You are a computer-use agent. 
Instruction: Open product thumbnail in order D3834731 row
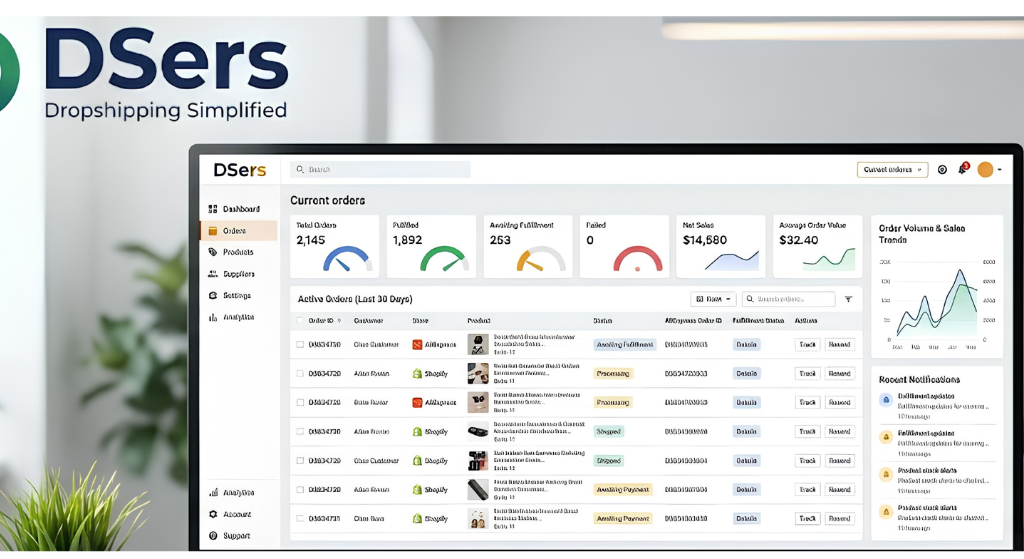(x=478, y=519)
